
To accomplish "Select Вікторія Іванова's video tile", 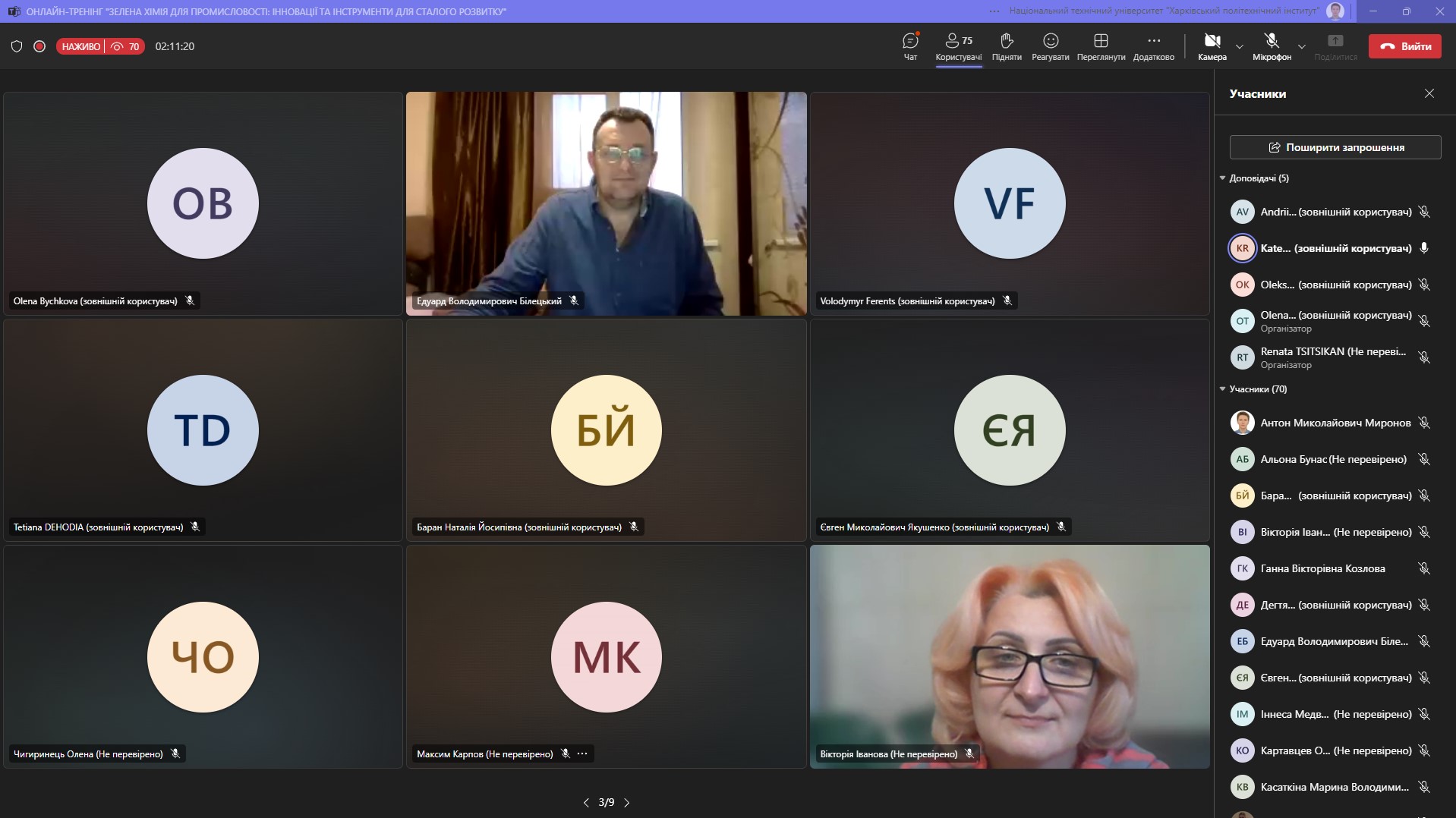I will pyautogui.click(x=1010, y=656).
